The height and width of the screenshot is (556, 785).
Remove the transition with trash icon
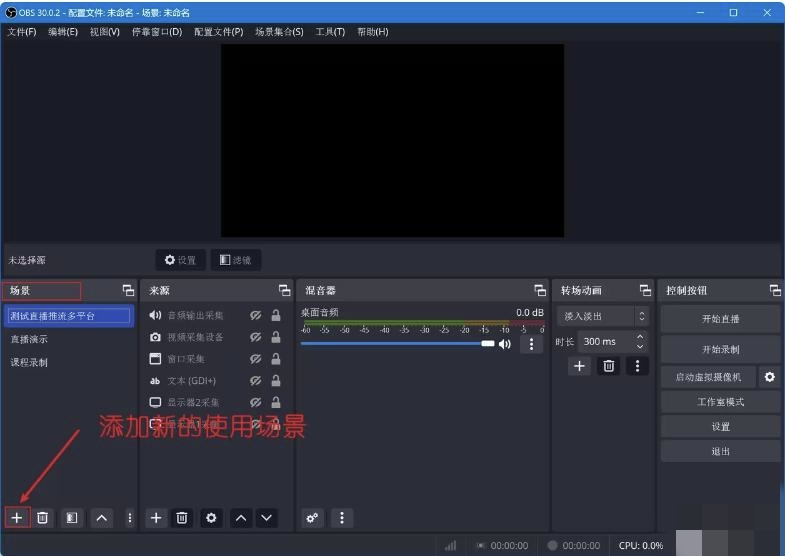(x=608, y=366)
